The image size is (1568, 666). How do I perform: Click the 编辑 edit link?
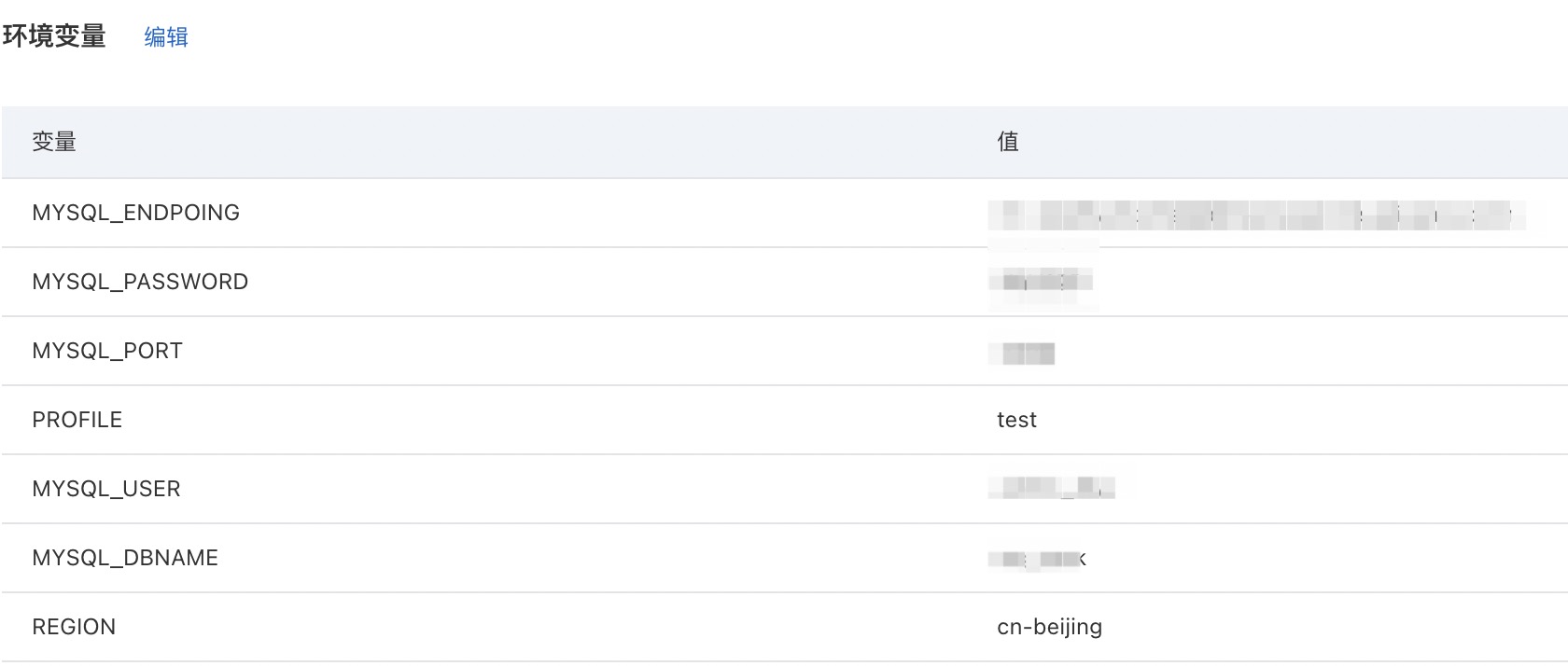pos(166,37)
